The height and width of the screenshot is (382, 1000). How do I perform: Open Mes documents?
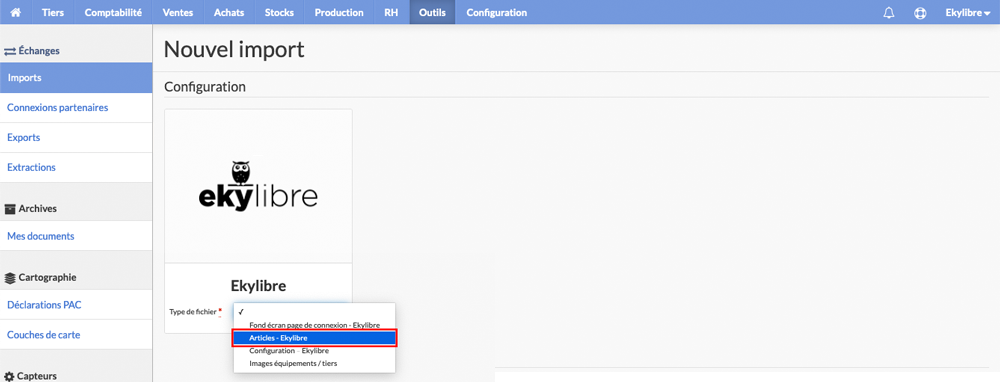[76, 236]
